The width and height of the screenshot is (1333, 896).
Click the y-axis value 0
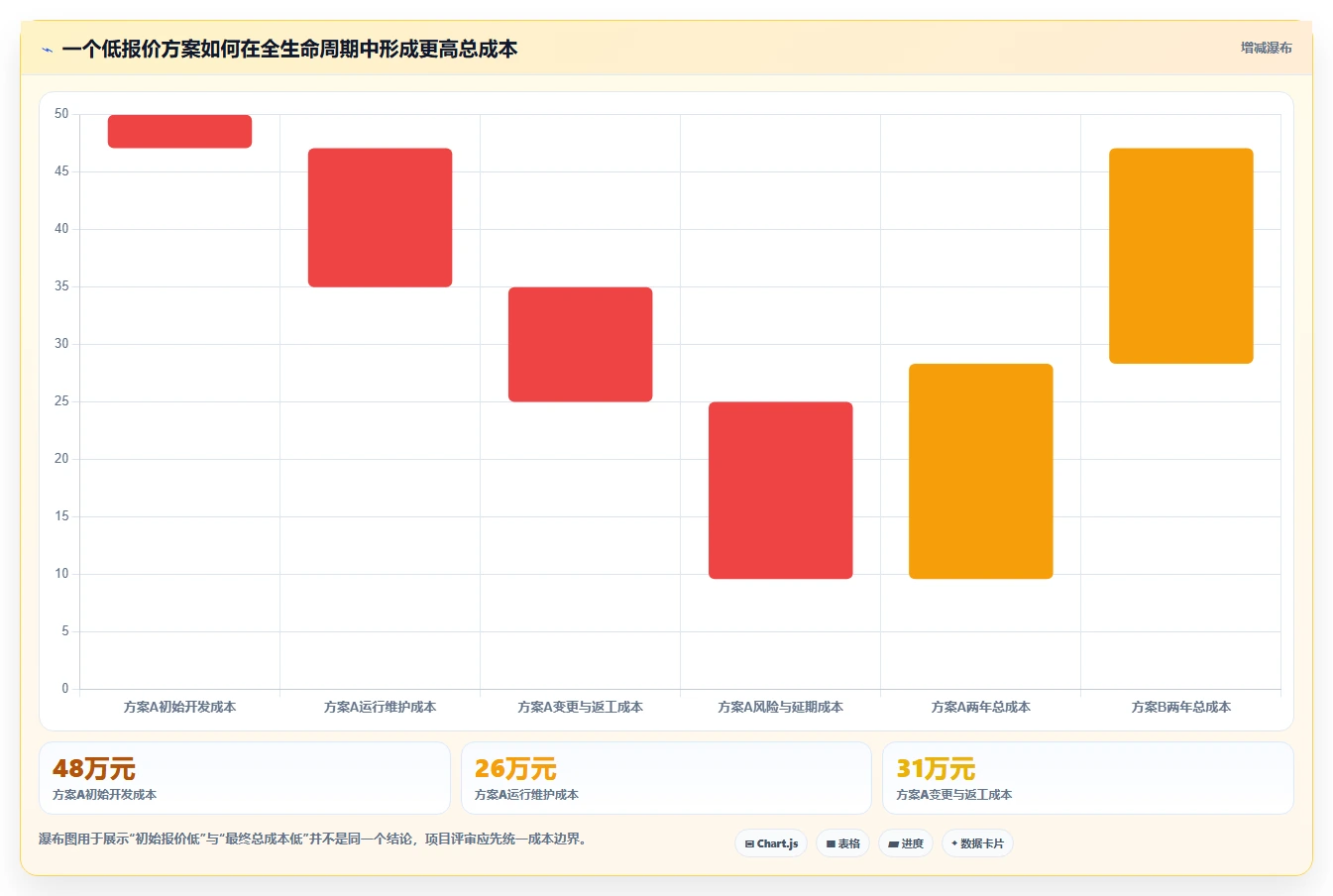click(65, 688)
